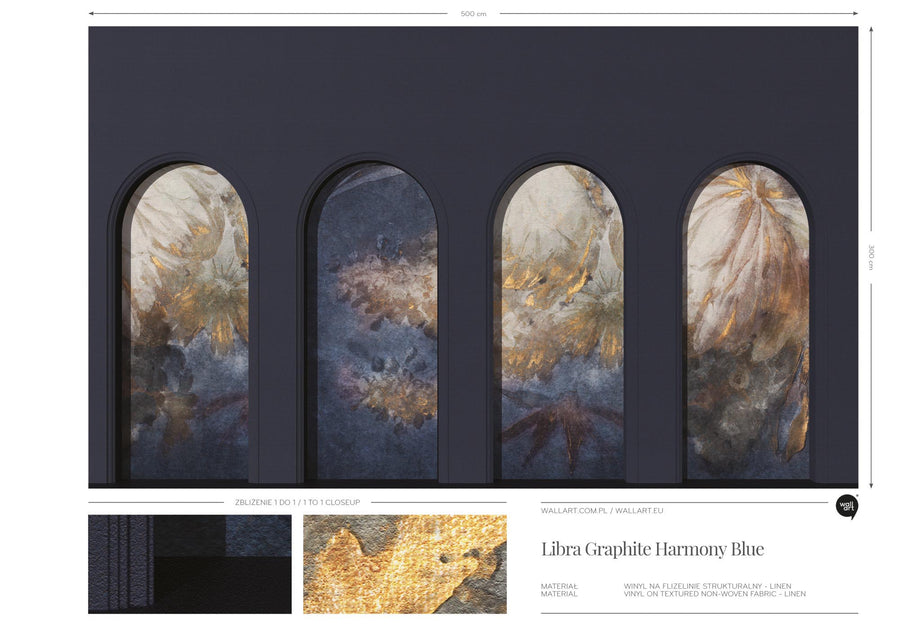This screenshot has width=900, height=637.
Task: Click the dark wall area above the arches
Action: tap(470, 90)
